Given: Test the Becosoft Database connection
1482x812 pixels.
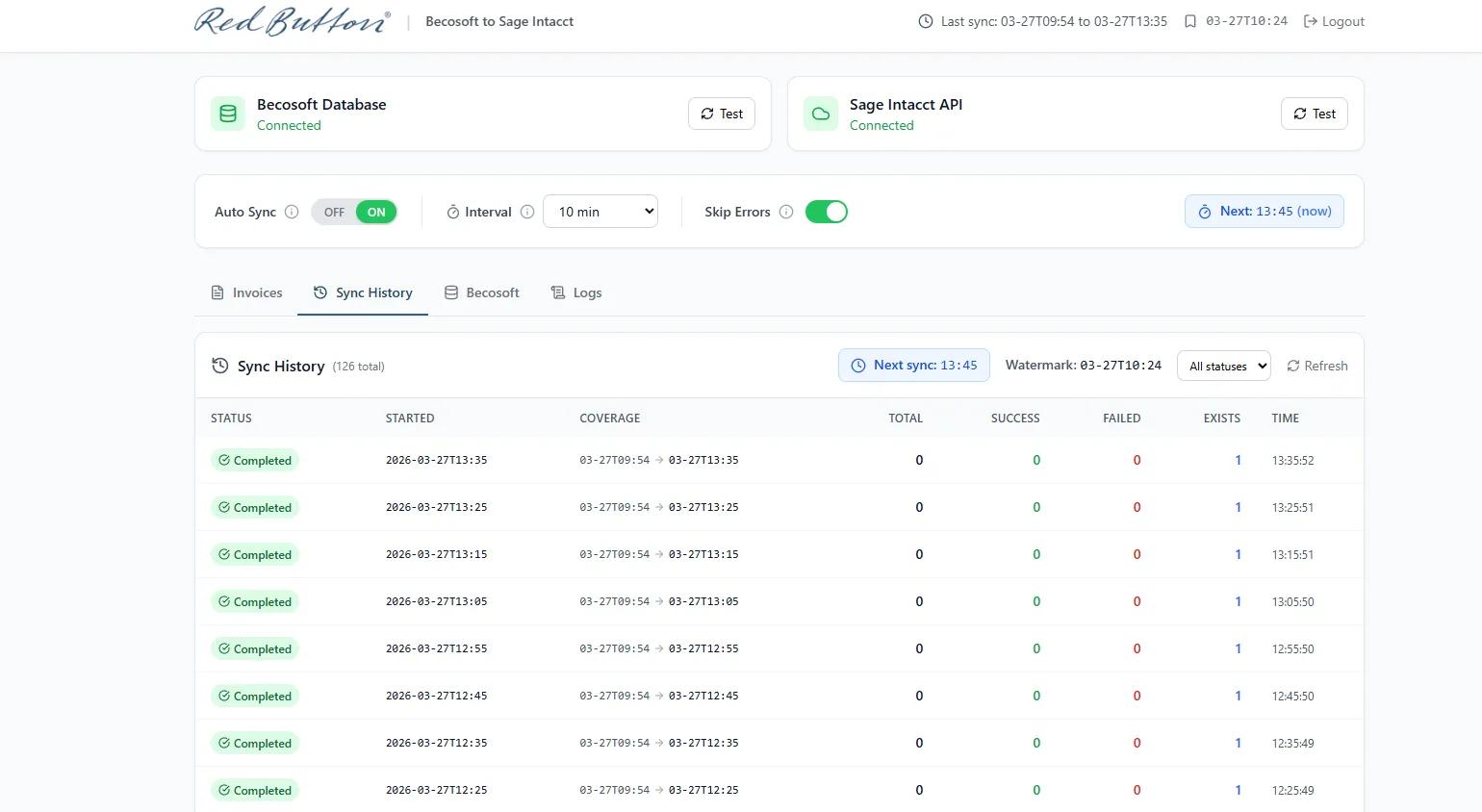Looking at the screenshot, I should tap(722, 114).
